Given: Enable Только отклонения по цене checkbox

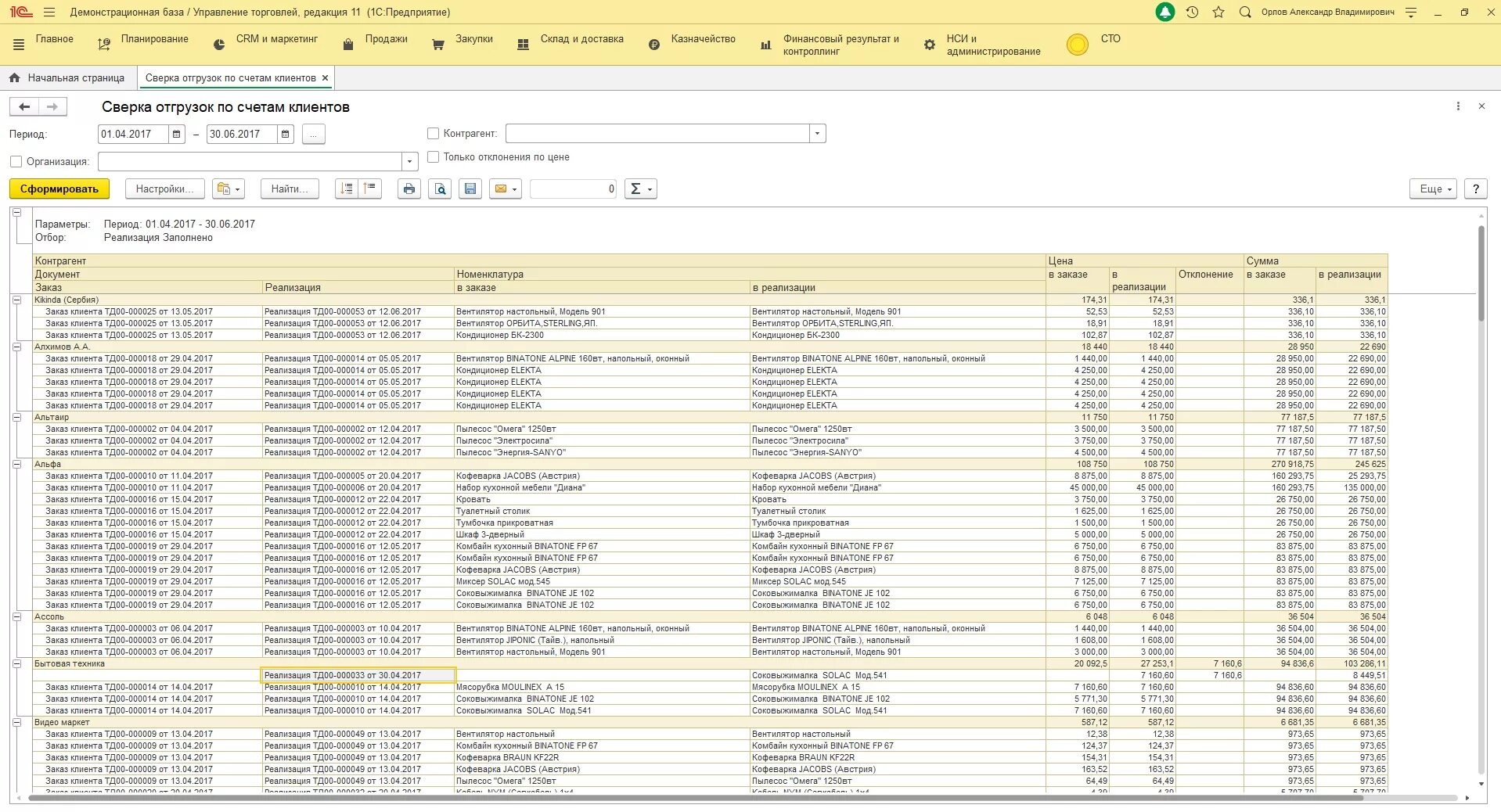Looking at the screenshot, I should click(x=433, y=157).
